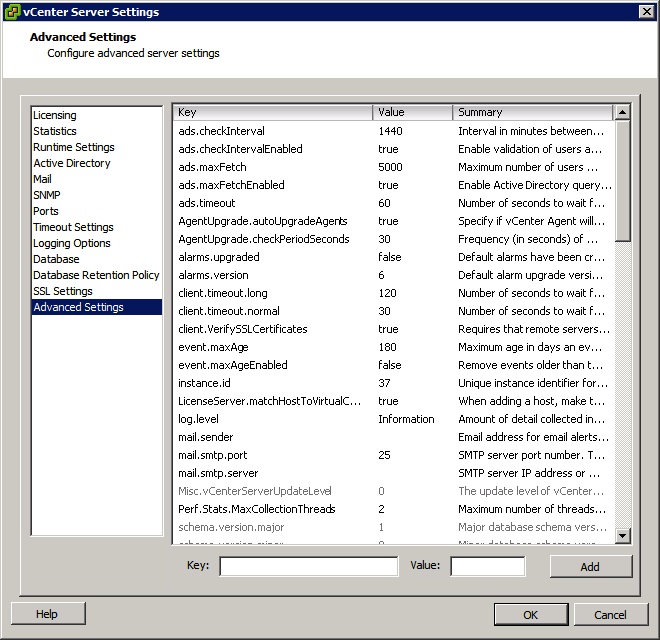Click summary 'Email address for email alerts...'

[533, 437]
